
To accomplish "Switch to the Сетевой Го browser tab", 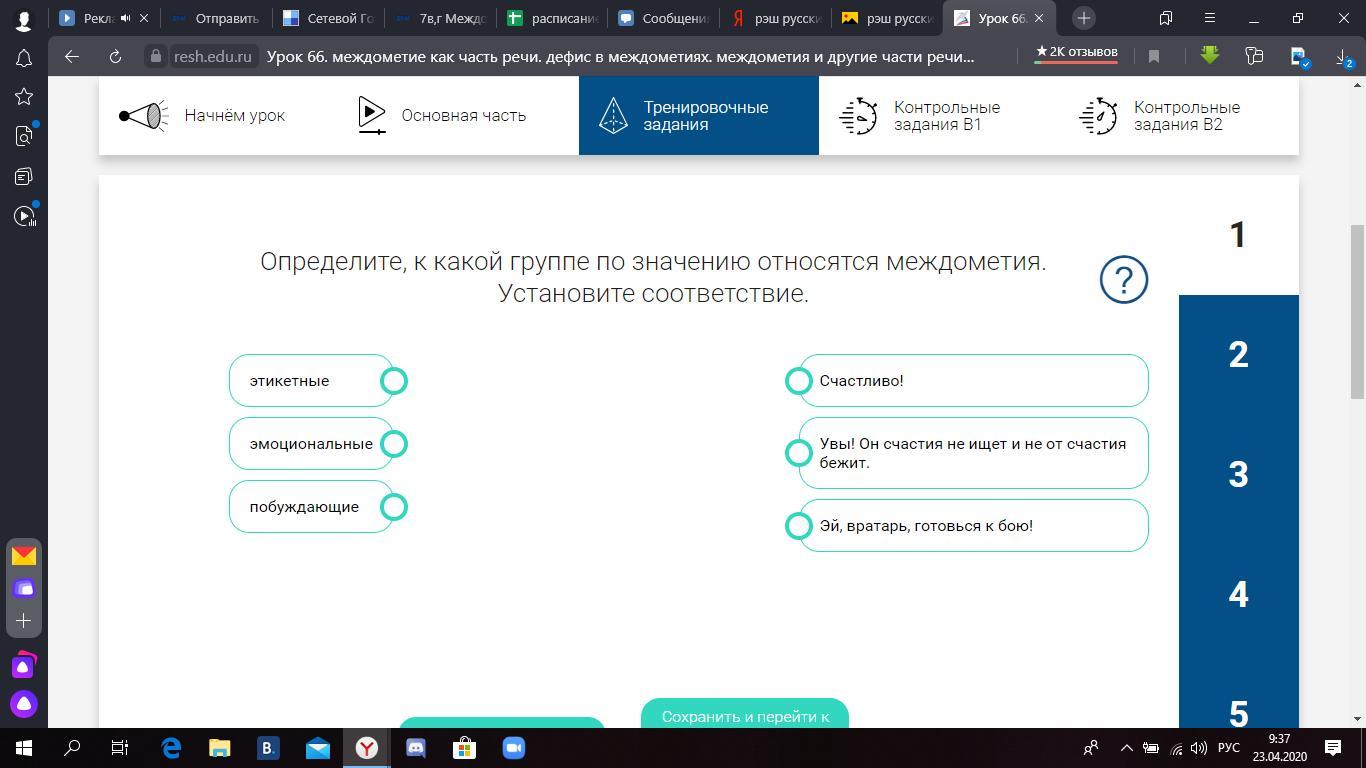I will coord(328,18).
